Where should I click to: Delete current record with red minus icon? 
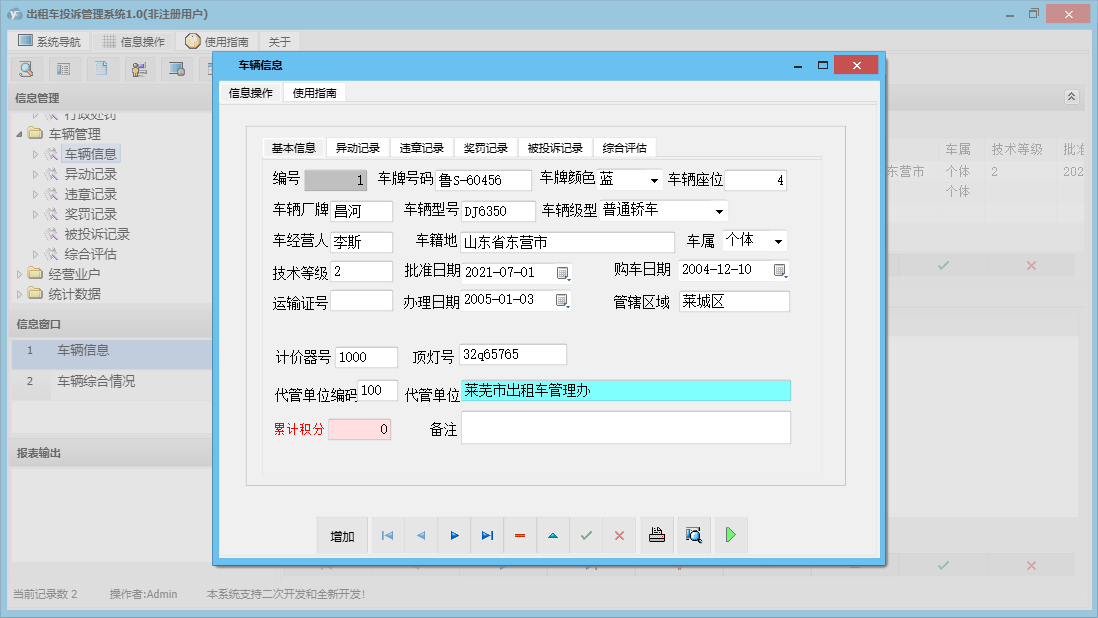[x=520, y=535]
